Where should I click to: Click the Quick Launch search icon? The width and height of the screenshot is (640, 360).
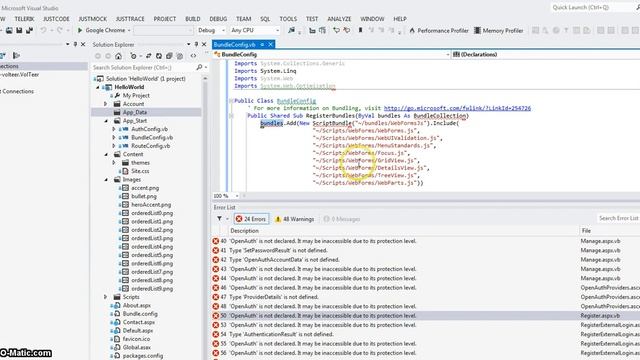coord(638,7)
